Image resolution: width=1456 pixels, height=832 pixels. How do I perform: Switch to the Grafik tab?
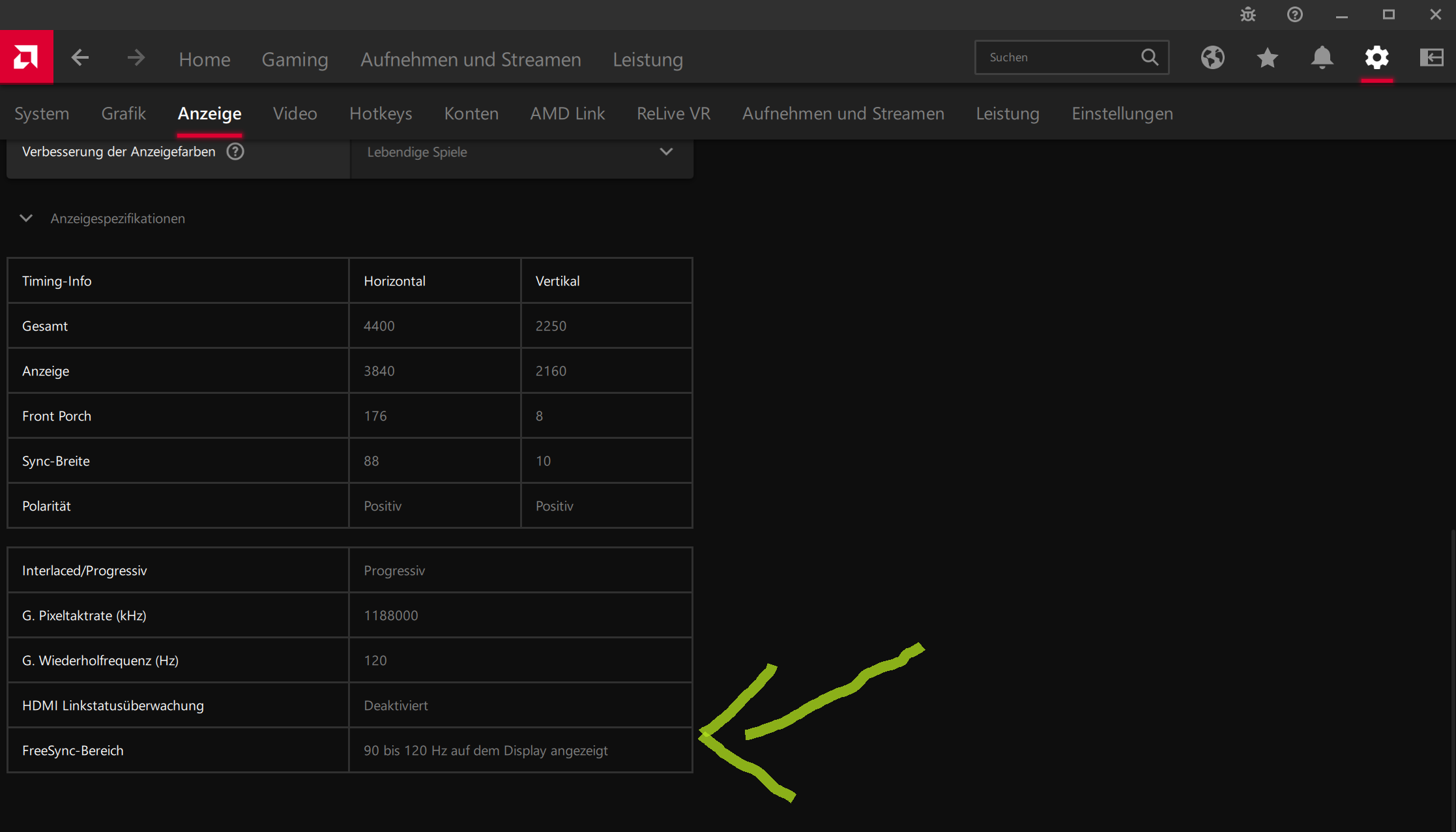coord(123,113)
